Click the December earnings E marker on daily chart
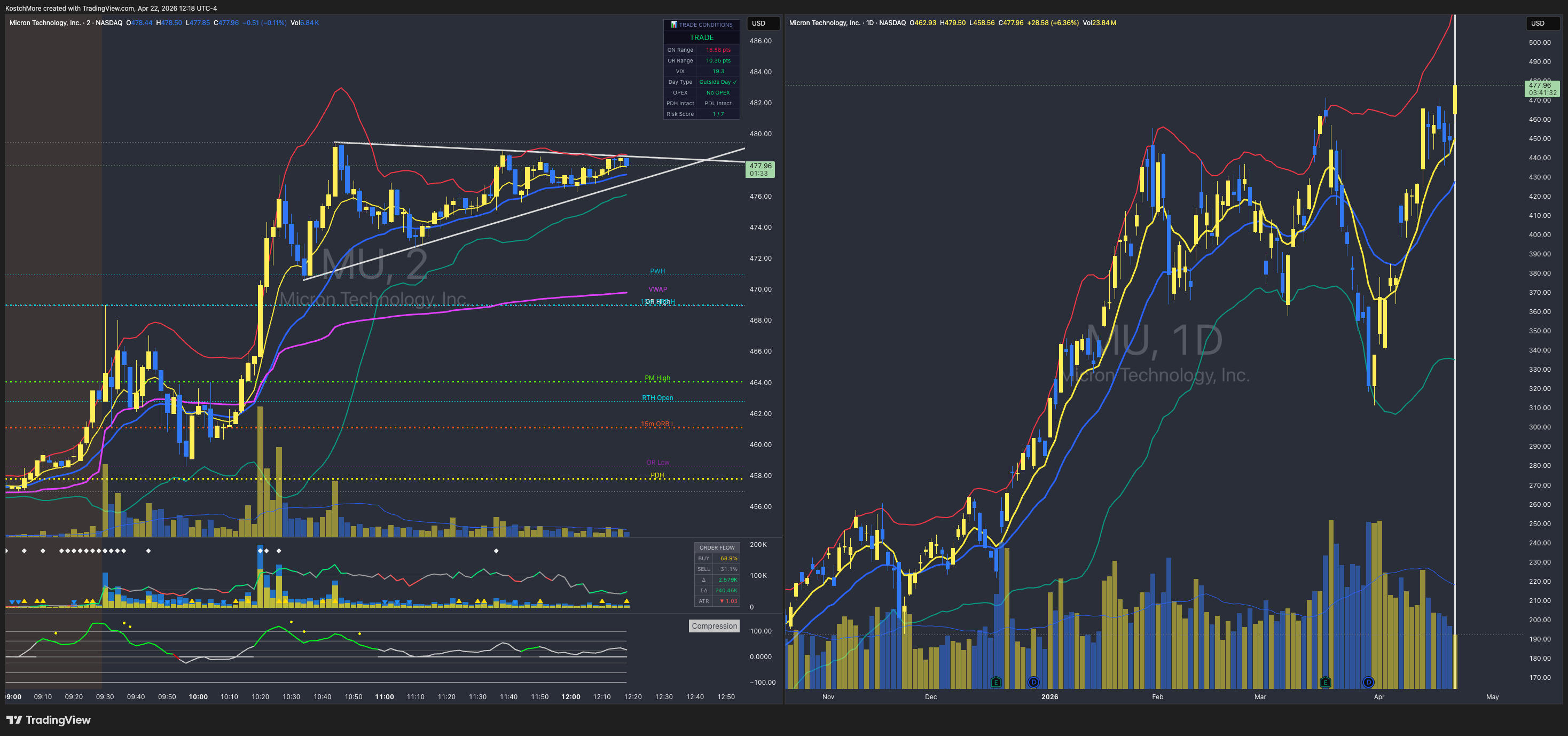 pos(996,682)
